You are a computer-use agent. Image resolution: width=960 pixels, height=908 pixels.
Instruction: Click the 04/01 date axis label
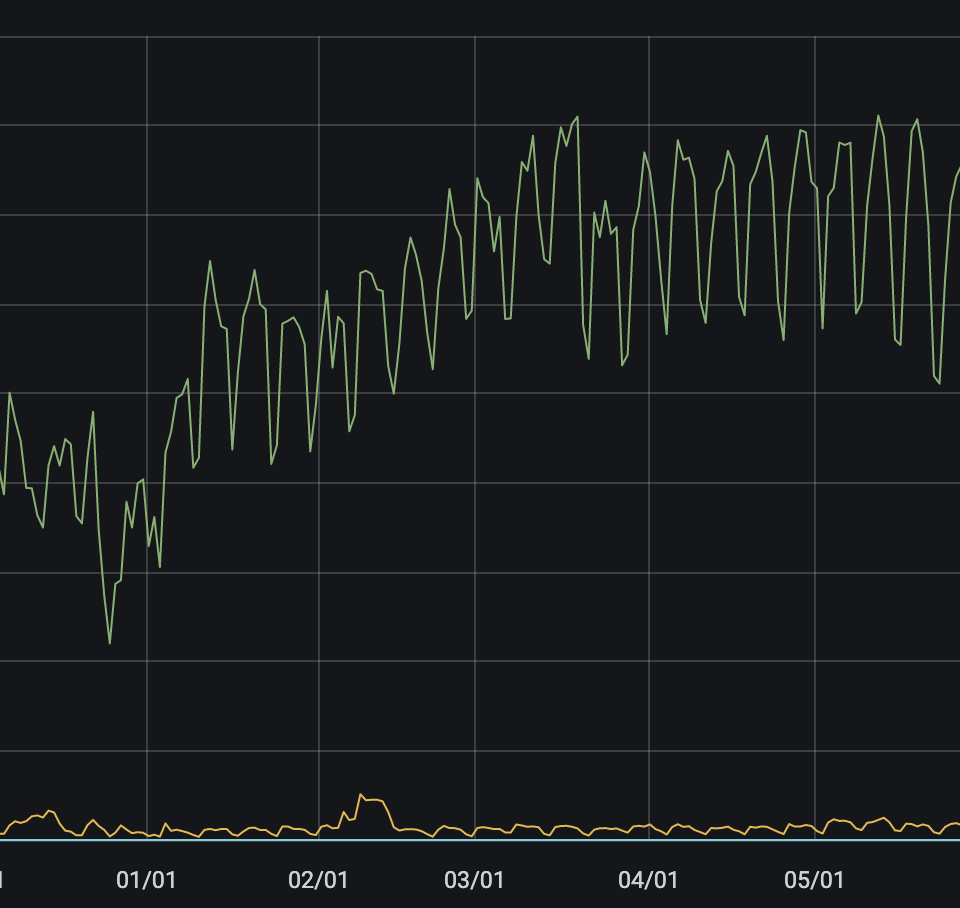point(648,880)
